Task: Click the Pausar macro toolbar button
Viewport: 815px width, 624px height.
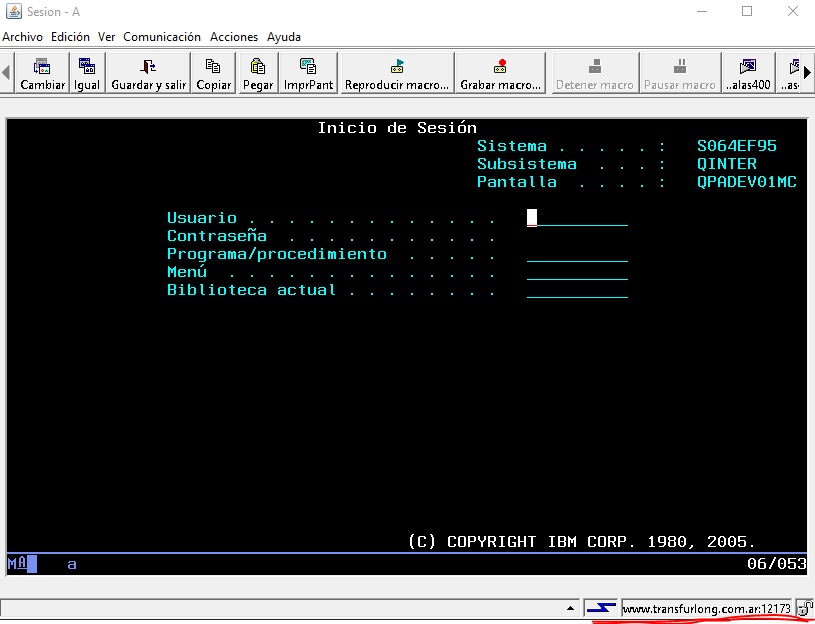Action: click(680, 73)
